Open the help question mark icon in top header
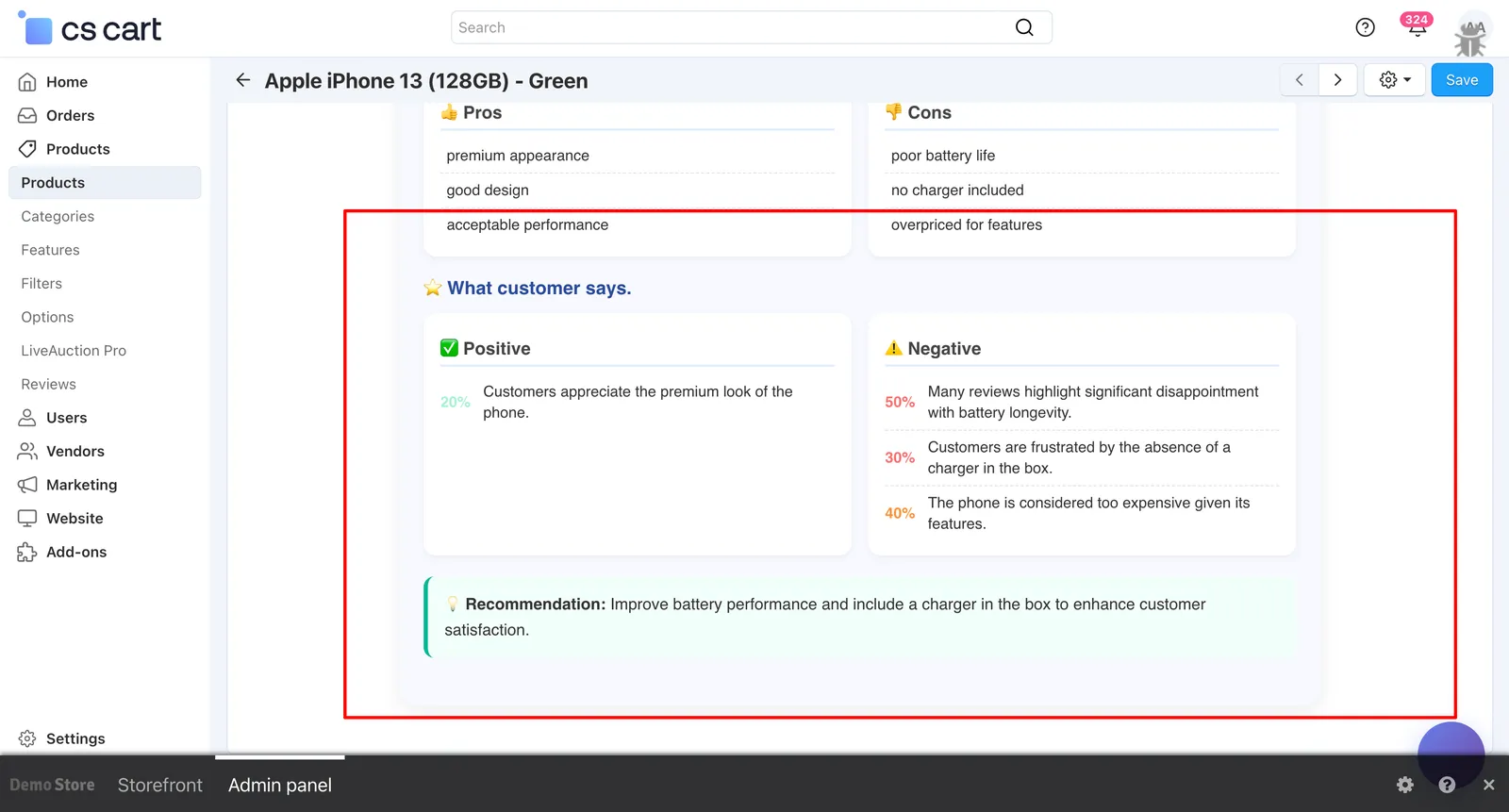This screenshot has width=1509, height=812. pos(1365,27)
